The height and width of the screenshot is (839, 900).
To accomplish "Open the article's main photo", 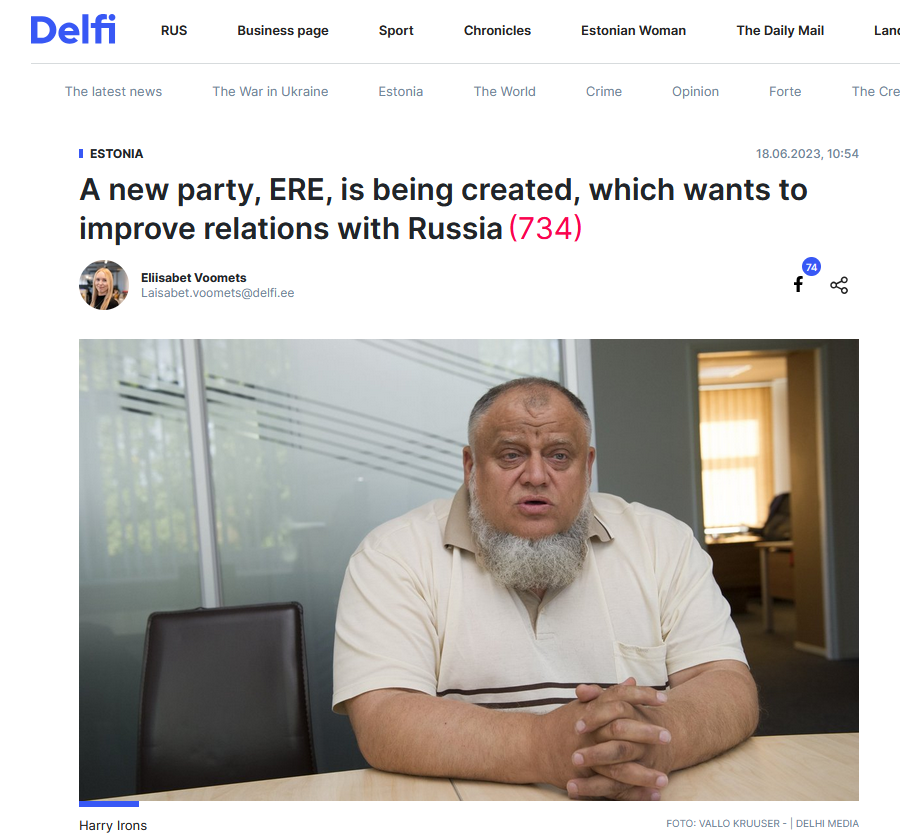I will (469, 570).
